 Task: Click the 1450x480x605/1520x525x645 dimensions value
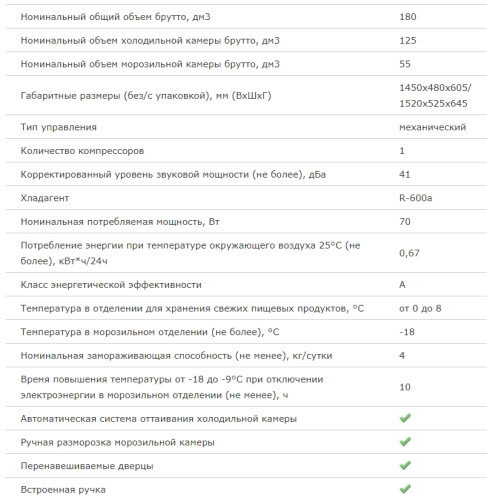point(435,95)
